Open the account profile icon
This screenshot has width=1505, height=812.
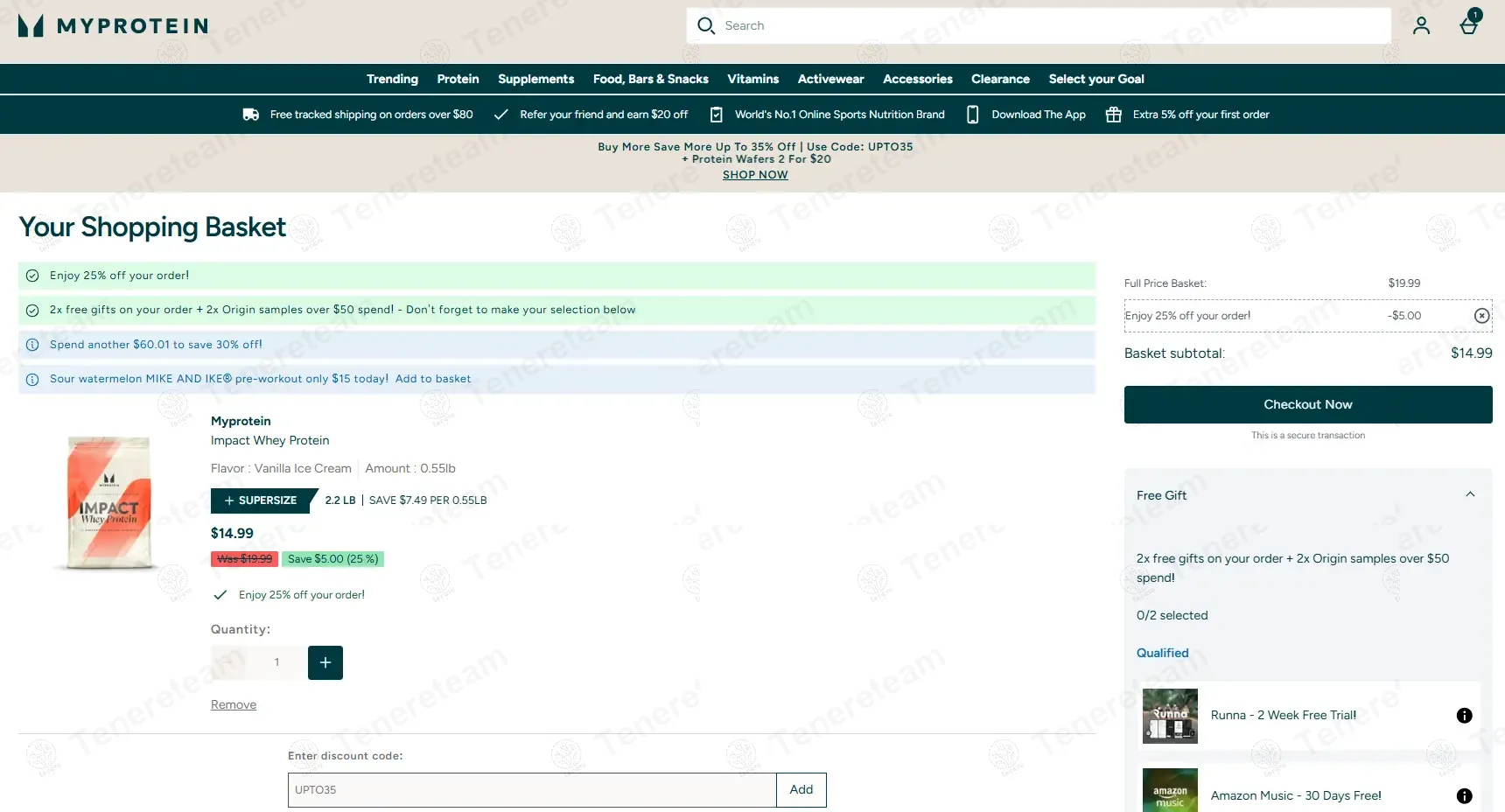click(1421, 26)
